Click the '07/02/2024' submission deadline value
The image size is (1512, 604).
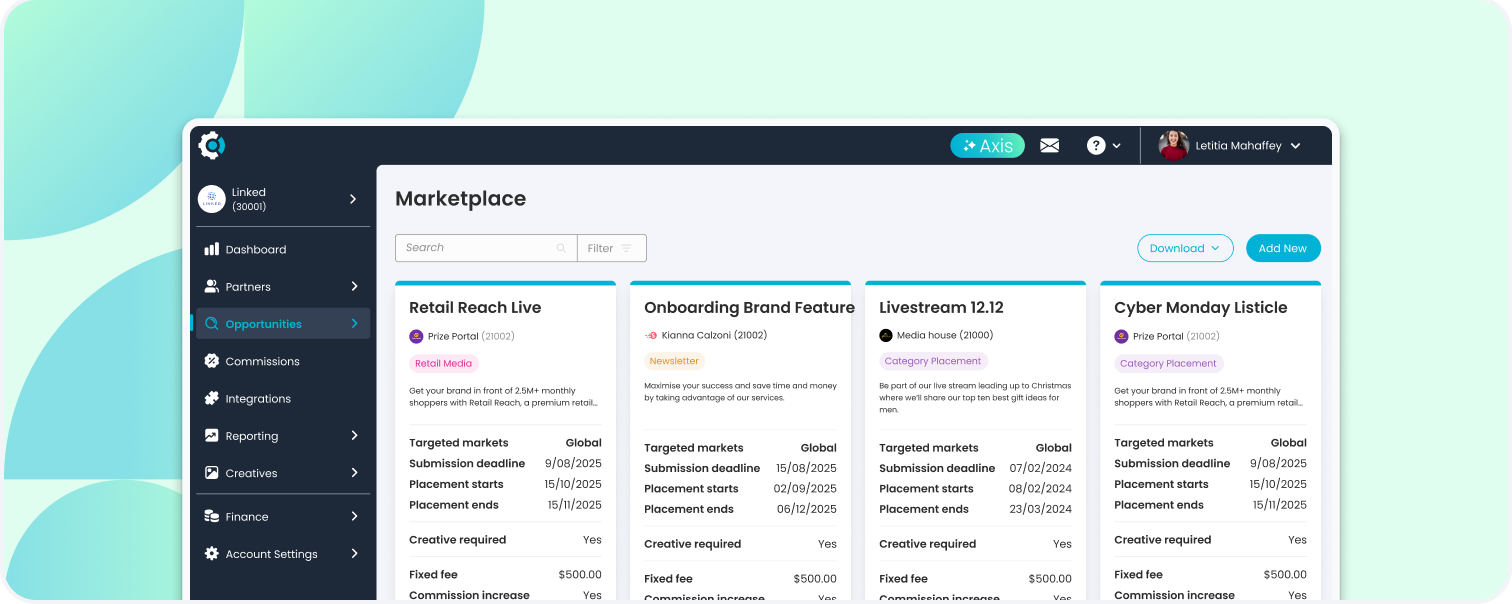(x=1040, y=468)
